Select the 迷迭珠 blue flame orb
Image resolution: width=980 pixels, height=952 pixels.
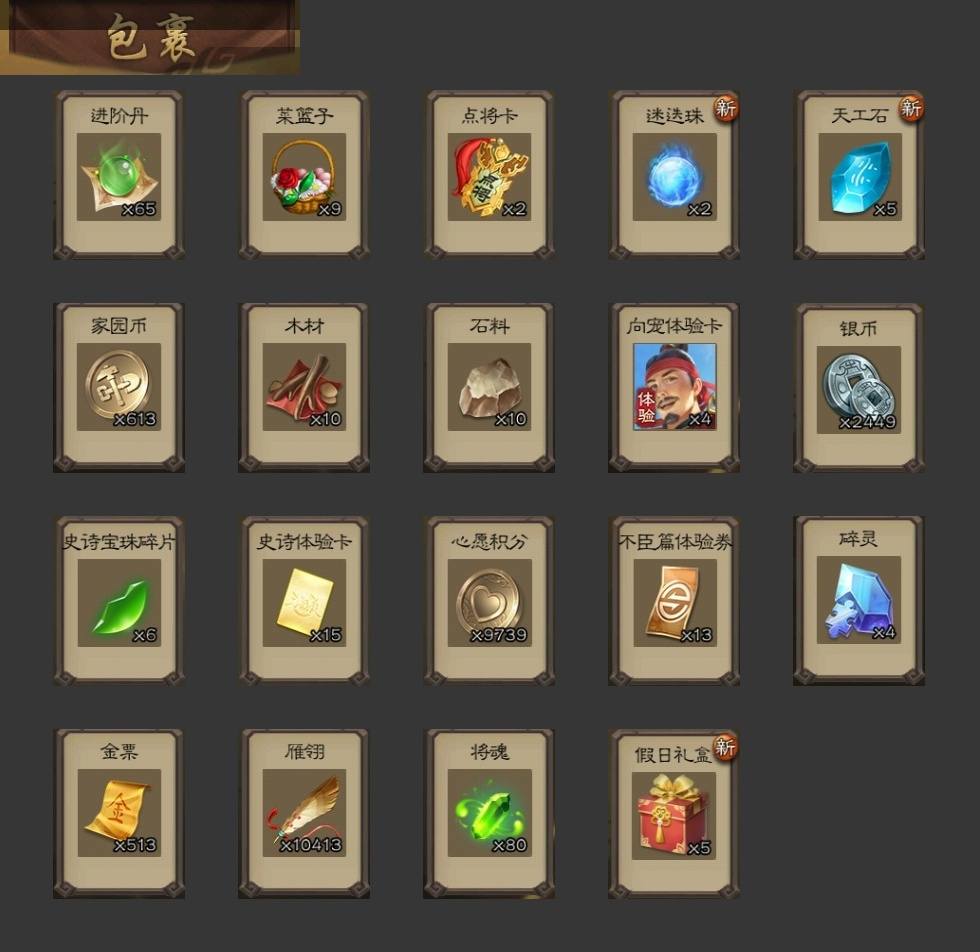point(674,176)
